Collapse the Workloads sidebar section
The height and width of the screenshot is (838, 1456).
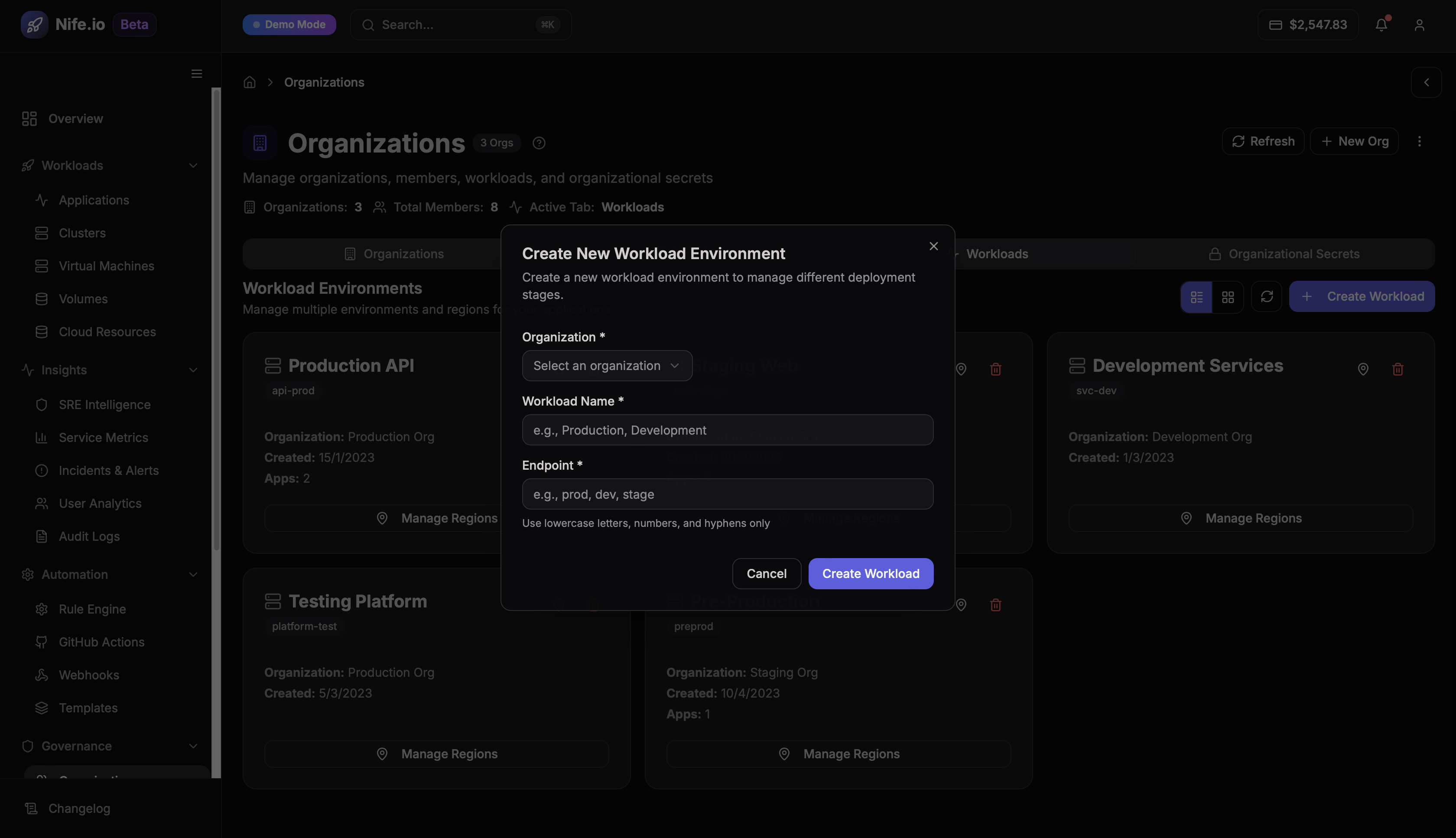click(193, 165)
